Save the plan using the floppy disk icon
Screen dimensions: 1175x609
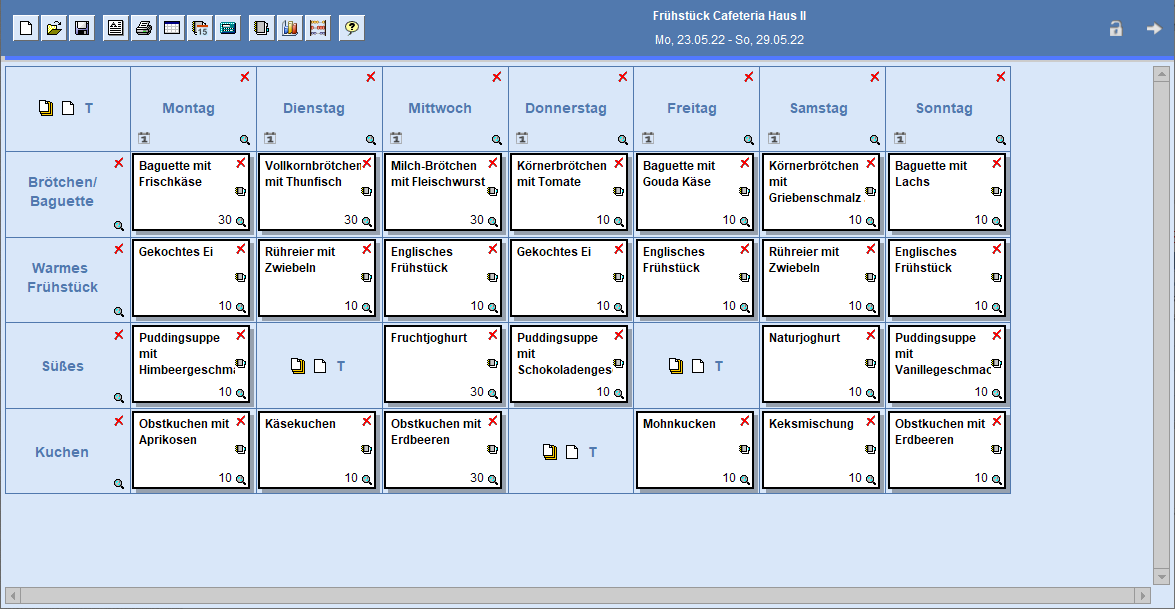coord(82,28)
